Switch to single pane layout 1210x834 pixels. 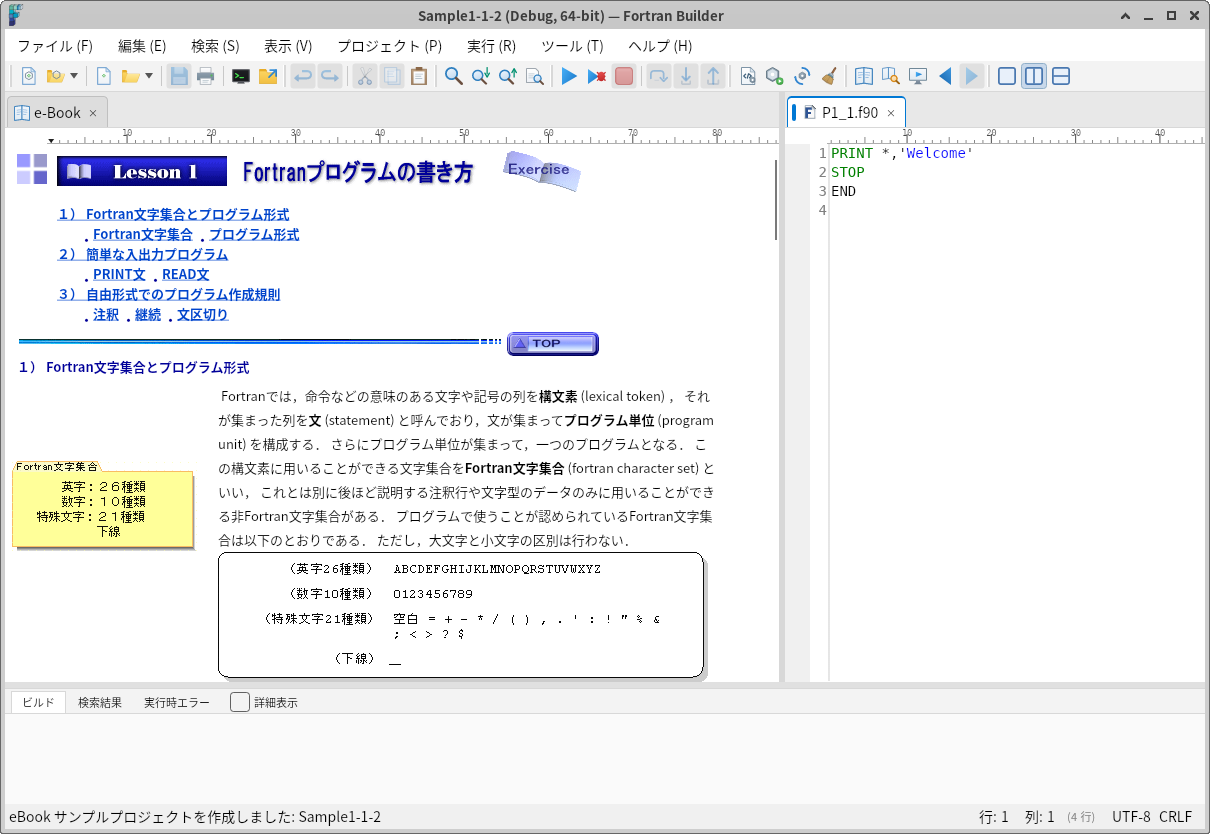pos(1007,76)
